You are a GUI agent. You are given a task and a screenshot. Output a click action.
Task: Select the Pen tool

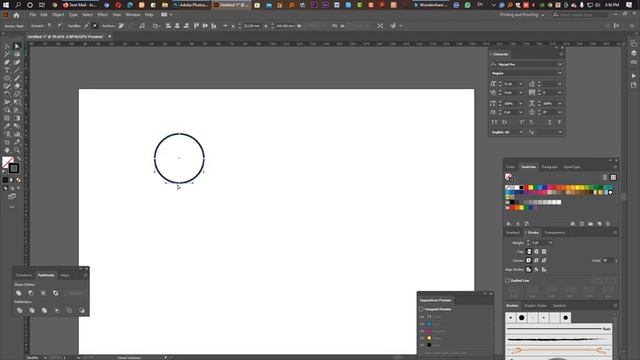point(7,62)
